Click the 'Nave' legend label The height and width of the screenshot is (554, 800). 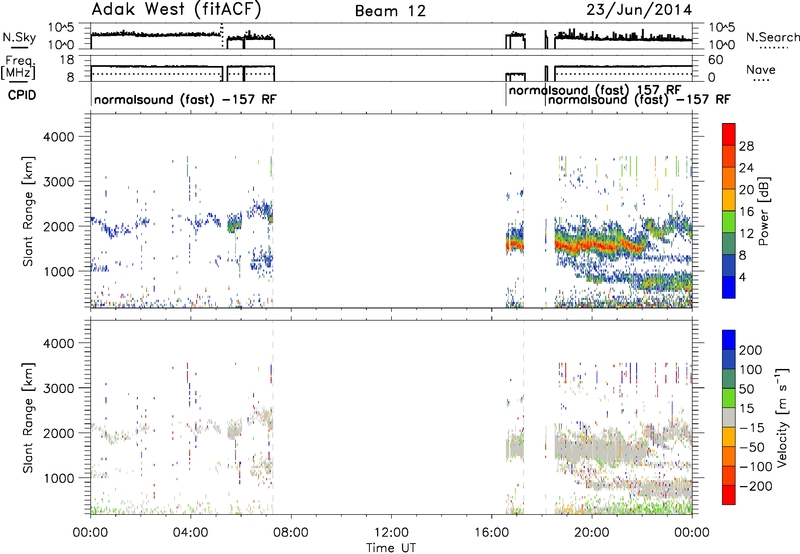(x=761, y=70)
